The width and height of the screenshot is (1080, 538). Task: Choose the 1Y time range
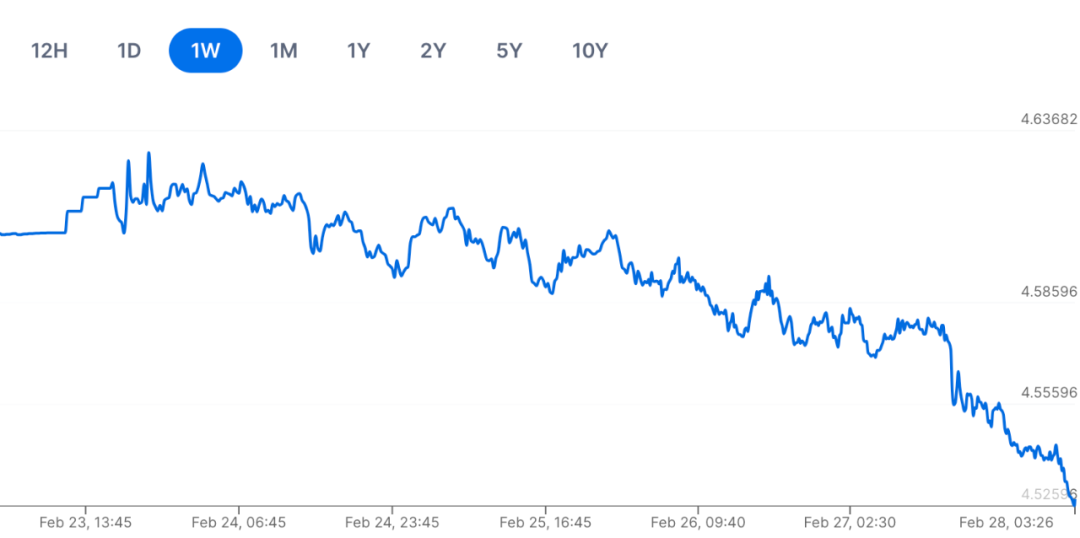pos(358,51)
